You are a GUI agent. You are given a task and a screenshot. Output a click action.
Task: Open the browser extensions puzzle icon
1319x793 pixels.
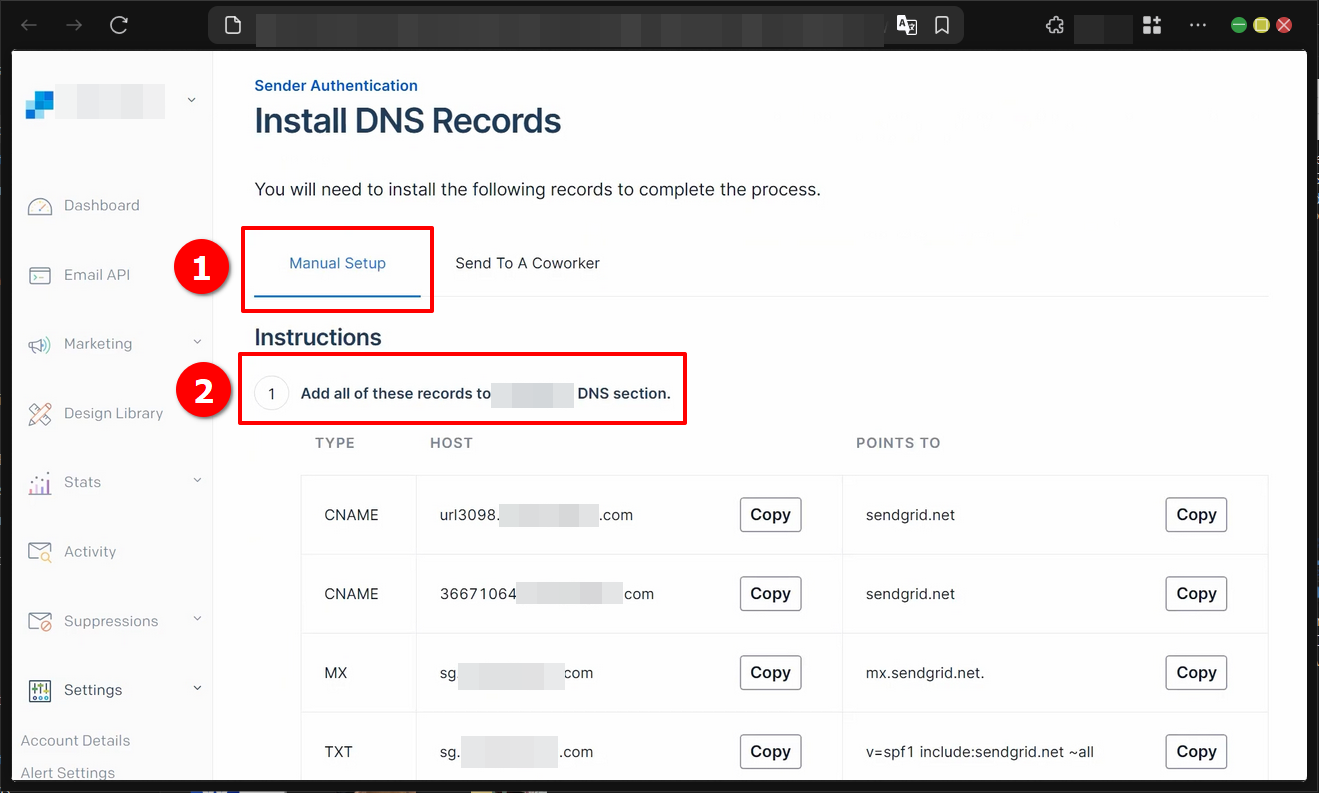[x=1054, y=25]
